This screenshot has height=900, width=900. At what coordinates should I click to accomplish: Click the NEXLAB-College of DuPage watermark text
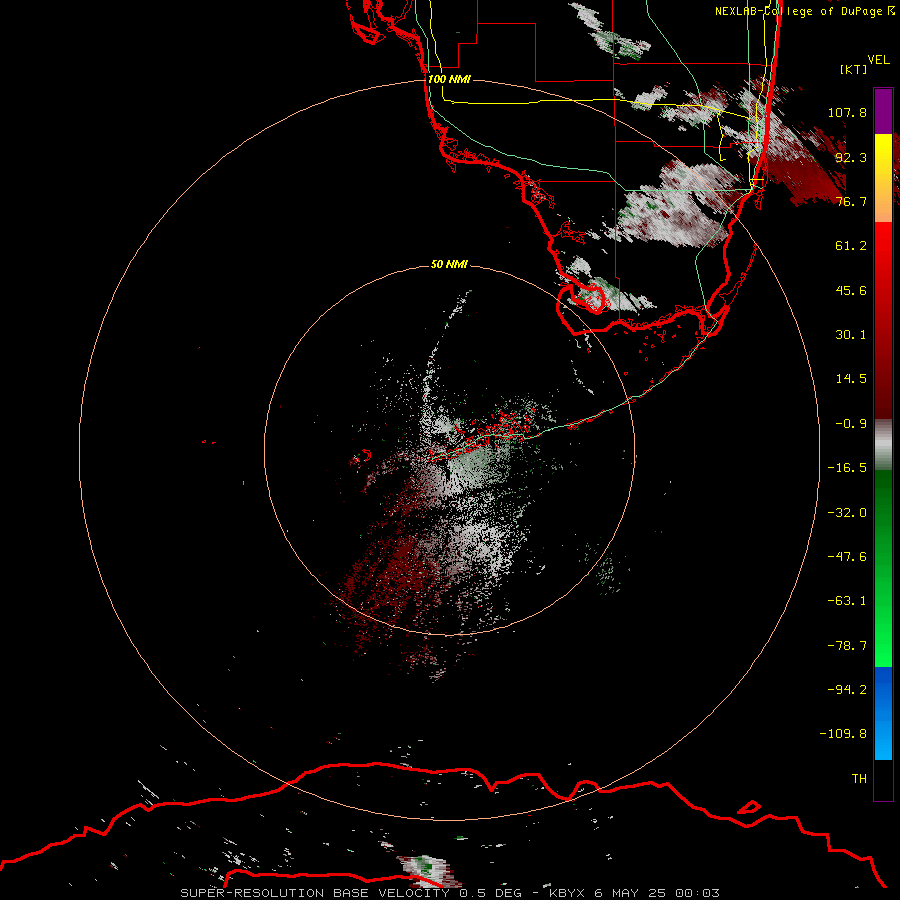point(804,11)
